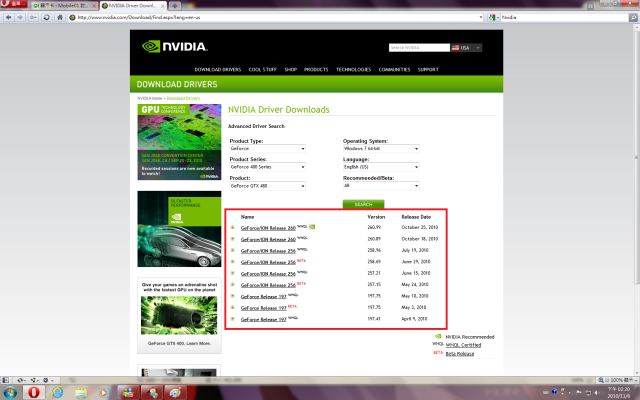Open the GeForce 197 driver dated May 18
Image resolution: width=640 pixels, height=400 pixels.
click(x=264, y=297)
